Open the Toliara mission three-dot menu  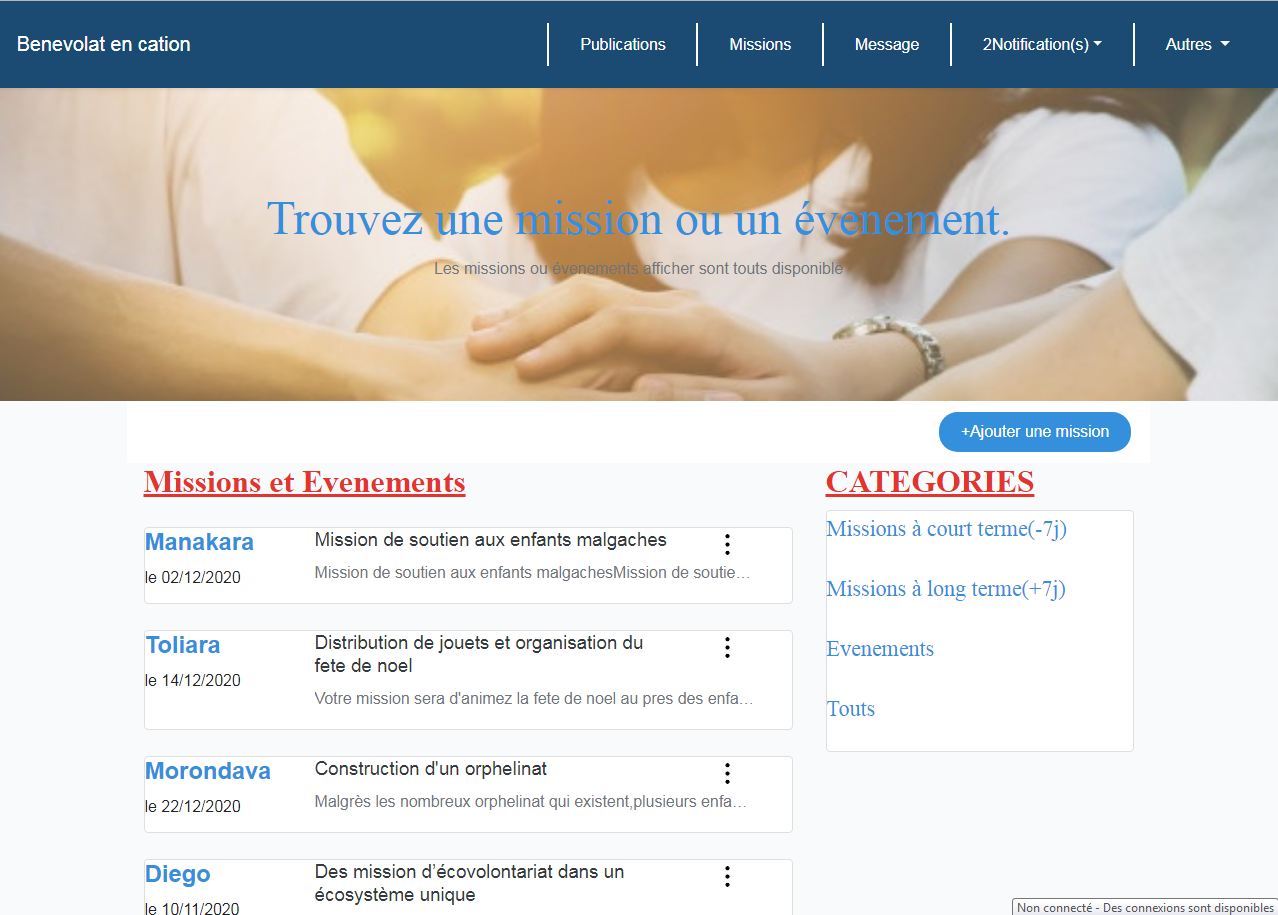coord(727,648)
